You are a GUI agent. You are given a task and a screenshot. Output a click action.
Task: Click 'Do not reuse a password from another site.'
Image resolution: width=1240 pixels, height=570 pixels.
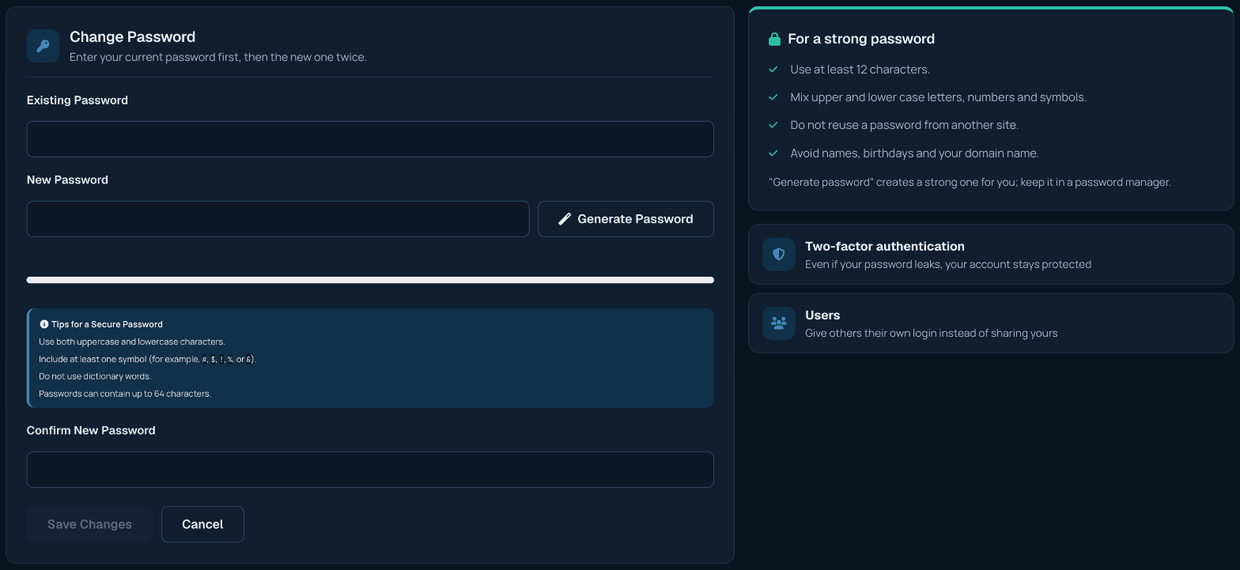pyautogui.click(x=904, y=125)
